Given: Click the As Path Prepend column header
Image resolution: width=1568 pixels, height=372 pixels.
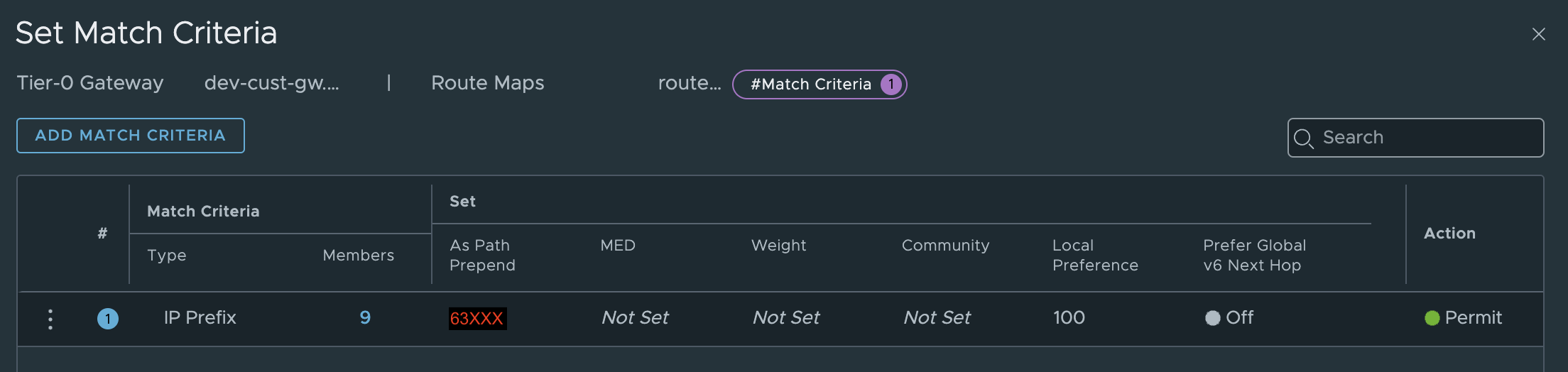Looking at the screenshot, I should 482,255.
